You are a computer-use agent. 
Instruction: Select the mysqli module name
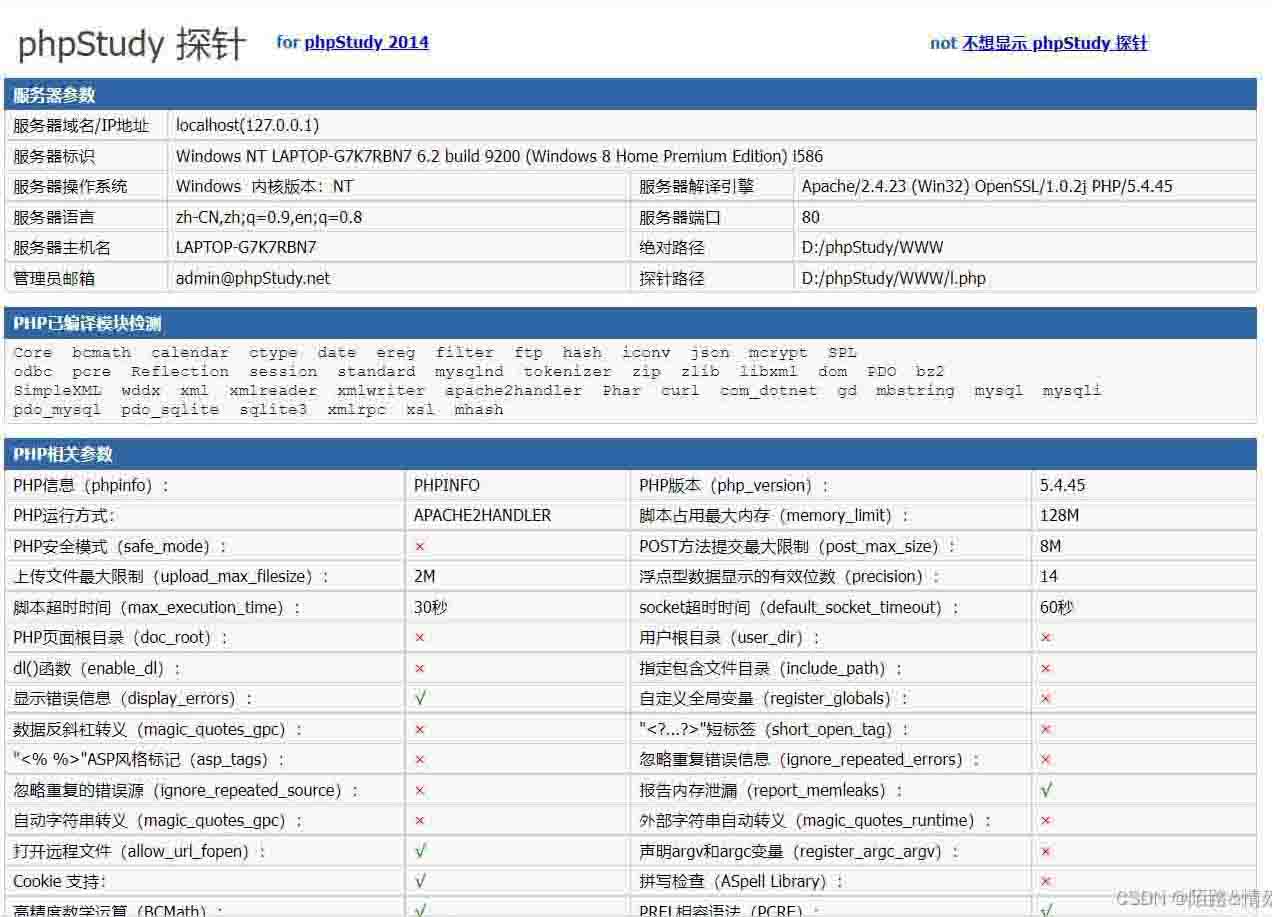(x=1072, y=390)
